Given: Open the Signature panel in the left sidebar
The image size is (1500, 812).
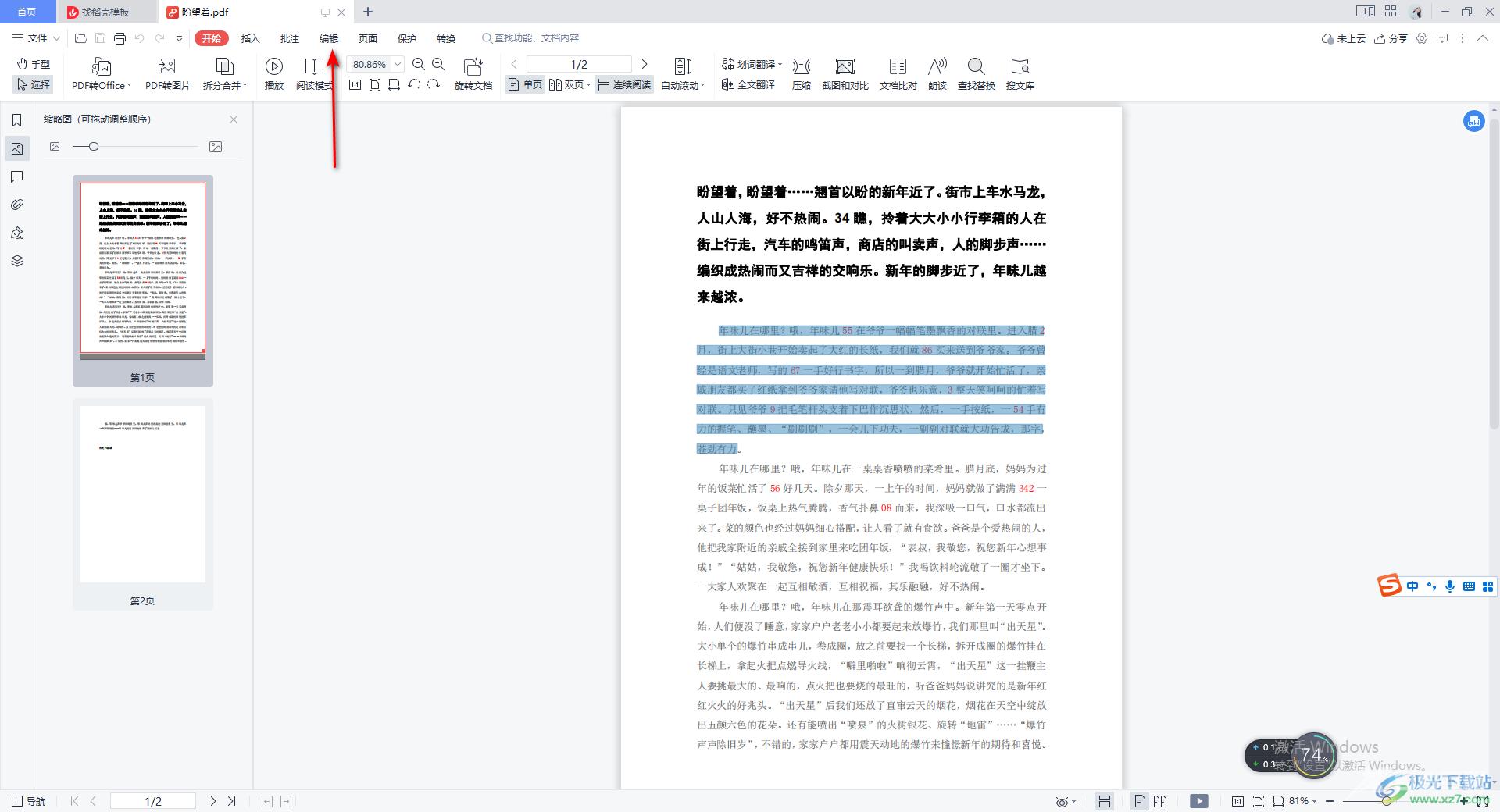Looking at the screenshot, I should point(16,233).
